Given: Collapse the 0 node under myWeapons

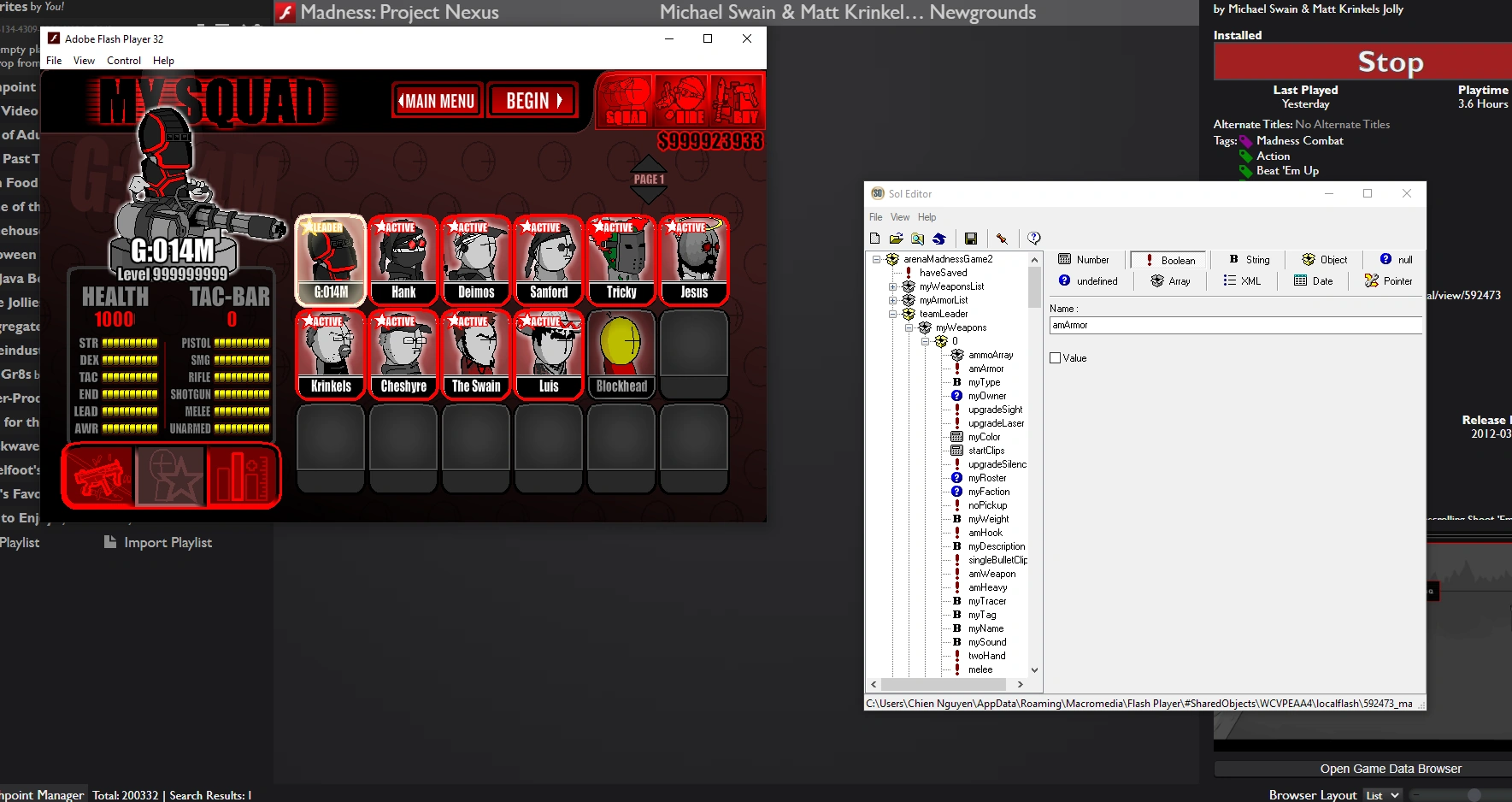Looking at the screenshot, I should pos(925,341).
